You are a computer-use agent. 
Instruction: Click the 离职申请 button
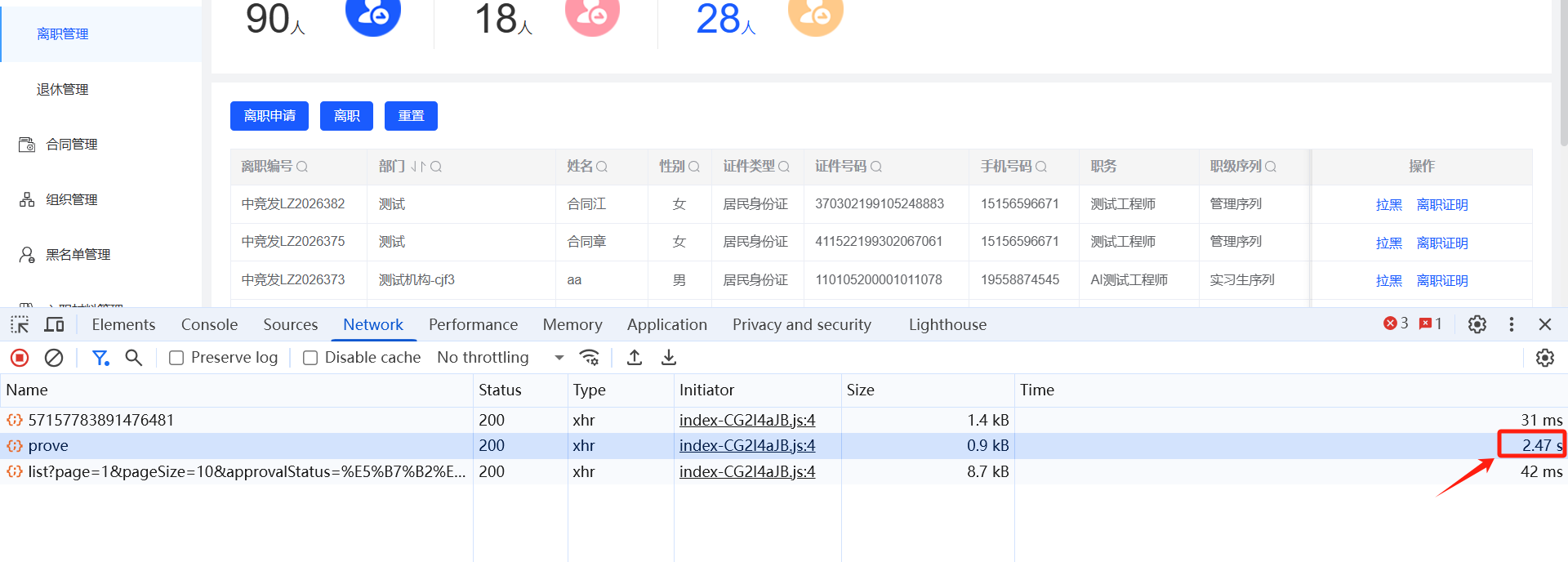(269, 116)
